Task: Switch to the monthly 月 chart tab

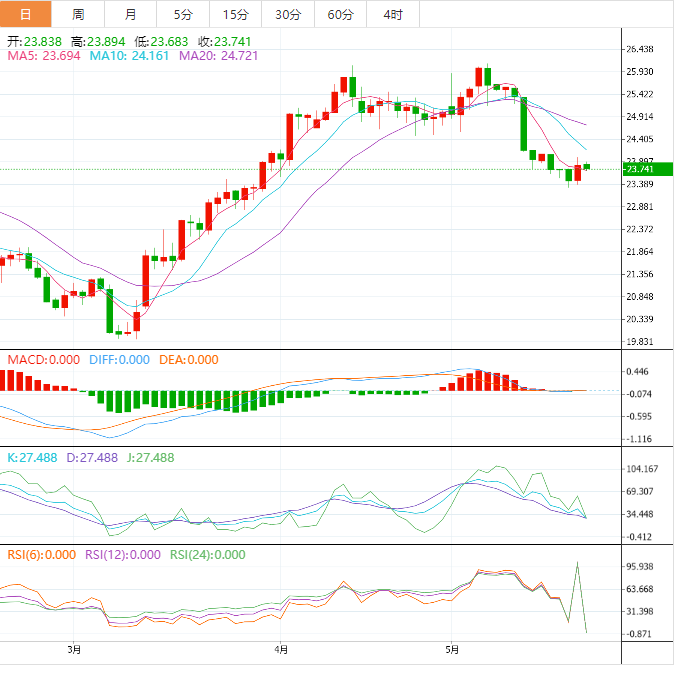Action: click(130, 14)
